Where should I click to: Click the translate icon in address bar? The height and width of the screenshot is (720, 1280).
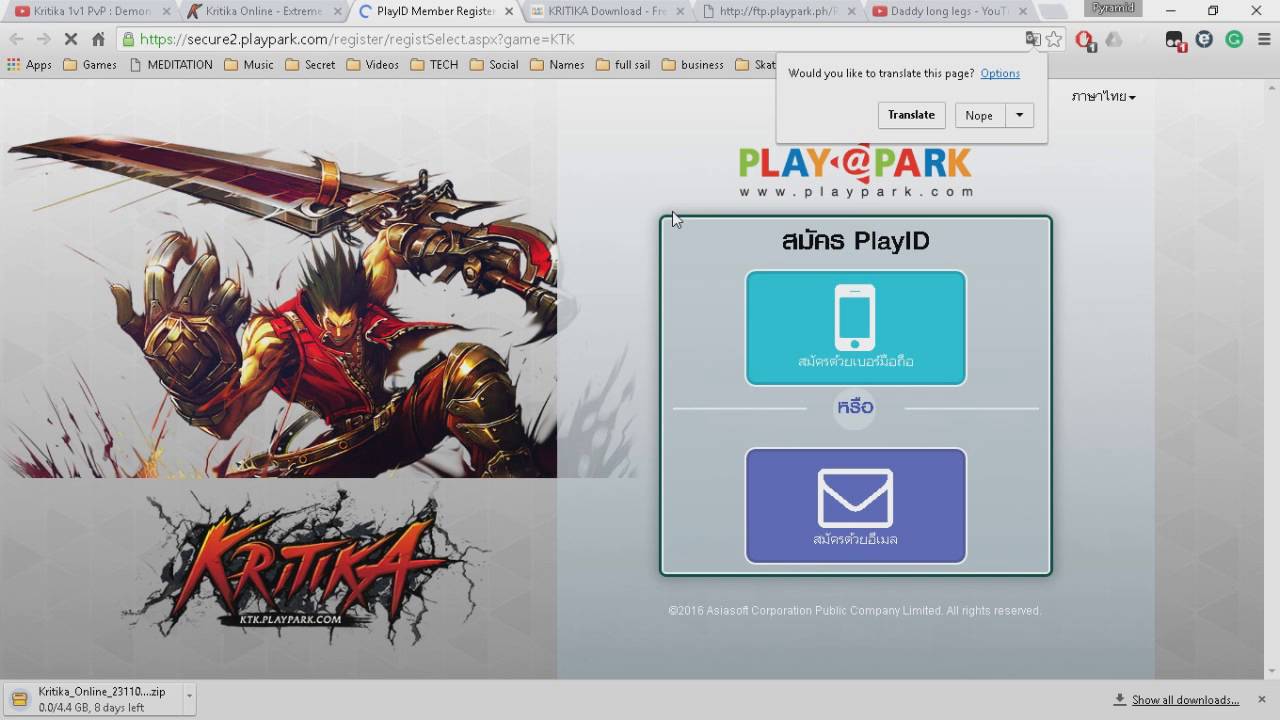[x=1033, y=39]
